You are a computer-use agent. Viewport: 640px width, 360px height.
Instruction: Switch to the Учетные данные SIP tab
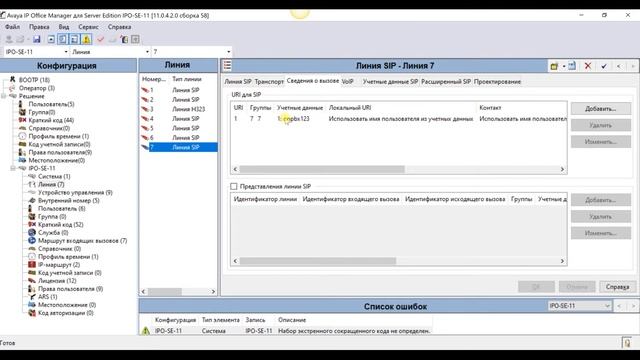[390, 82]
